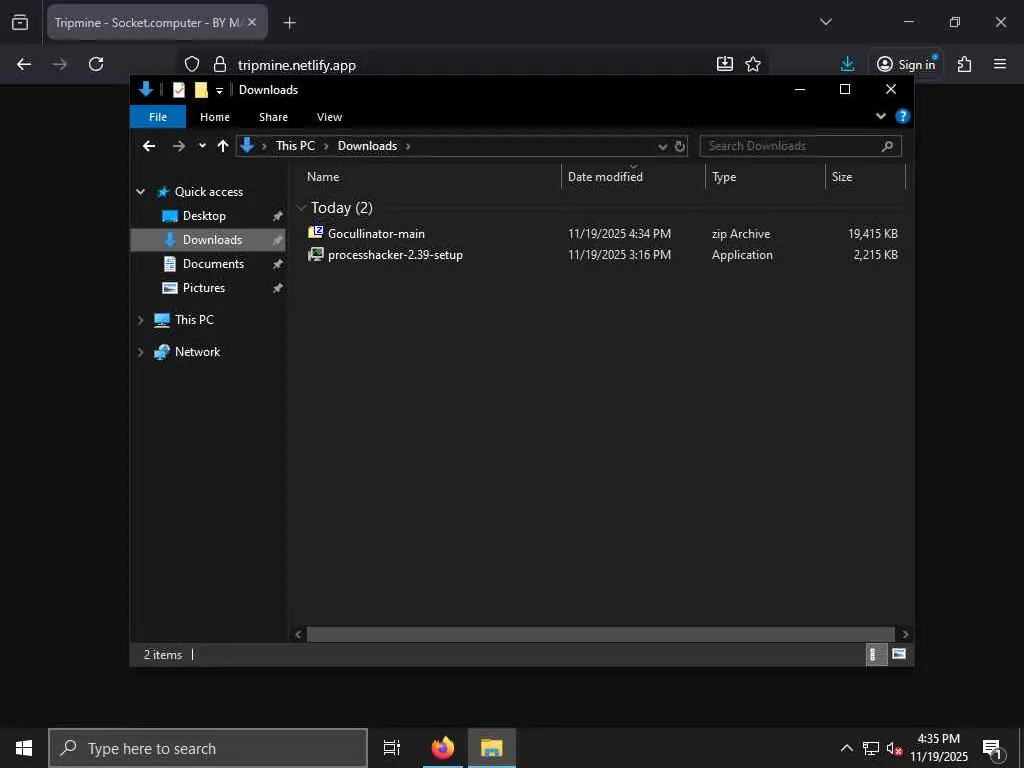
Task: Go back in the Firefox browser
Action: click(24, 64)
